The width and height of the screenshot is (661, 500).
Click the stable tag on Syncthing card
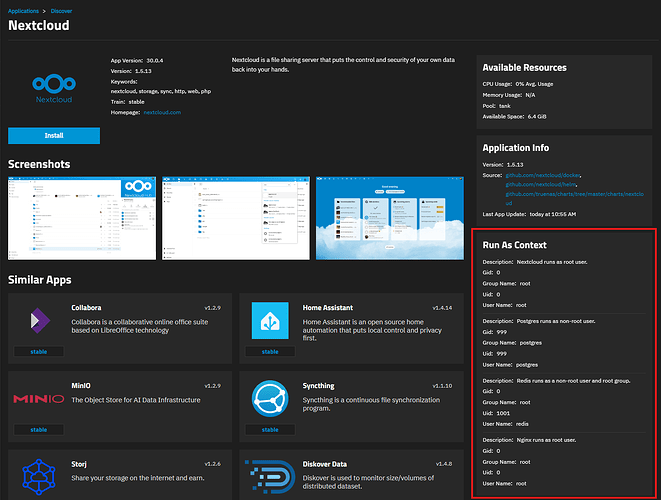[270, 430]
